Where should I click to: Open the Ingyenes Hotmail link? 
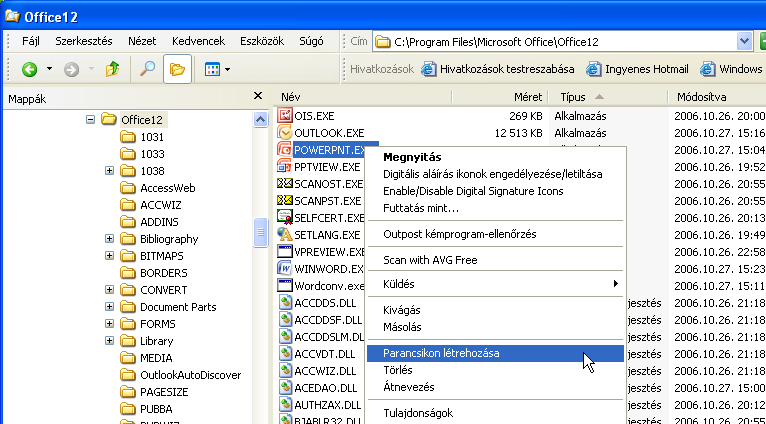pyautogui.click(x=638, y=69)
